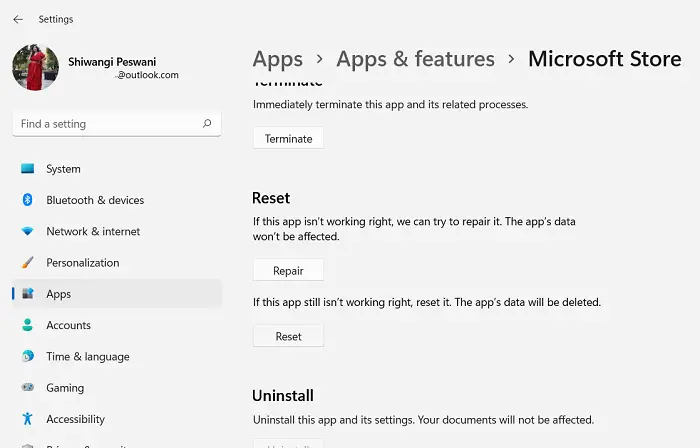Terminate the Microsoft Store app
This screenshot has width=700, height=448.
(x=288, y=139)
